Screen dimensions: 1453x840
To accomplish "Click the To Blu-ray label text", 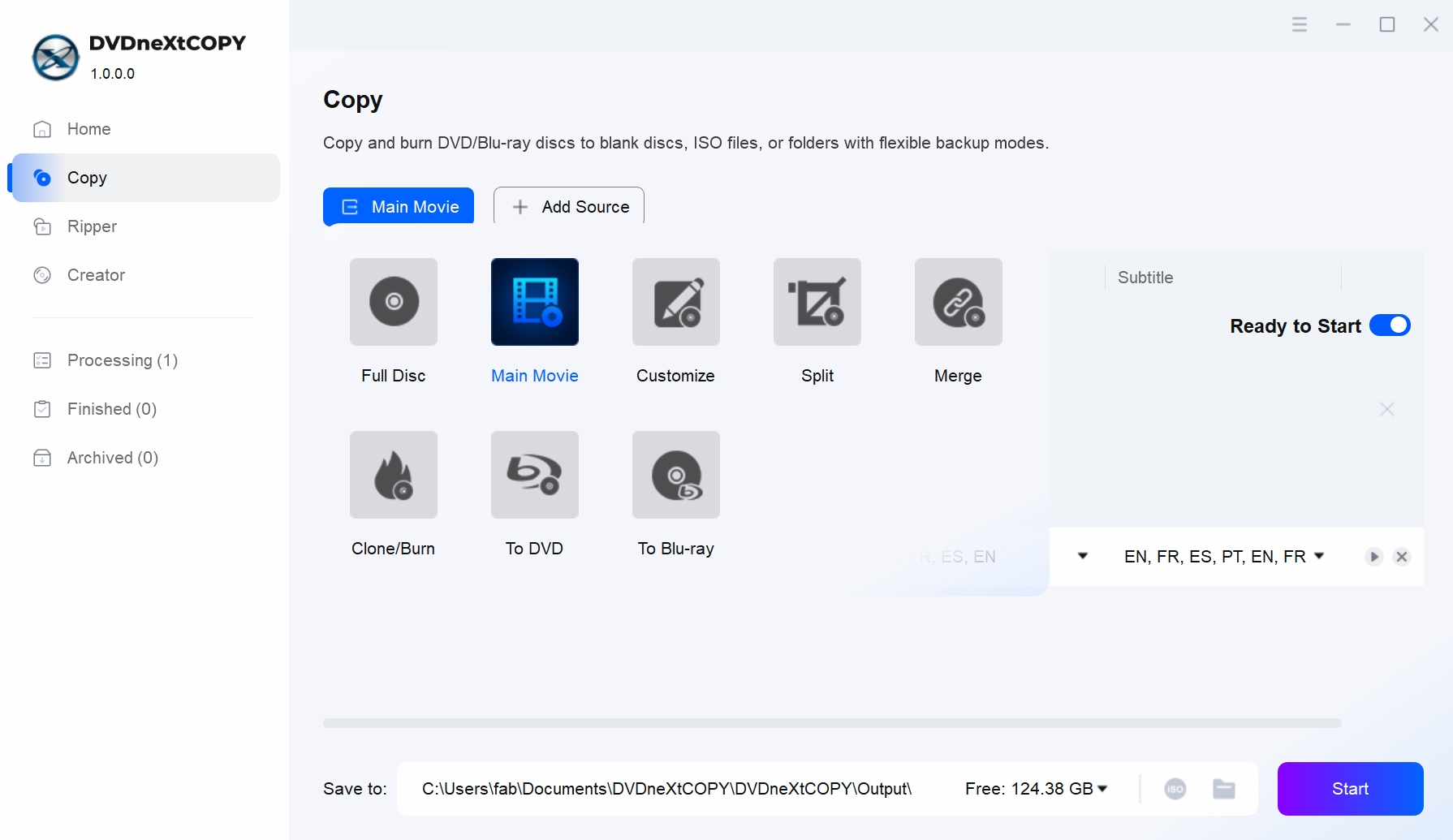I will pyautogui.click(x=676, y=549).
